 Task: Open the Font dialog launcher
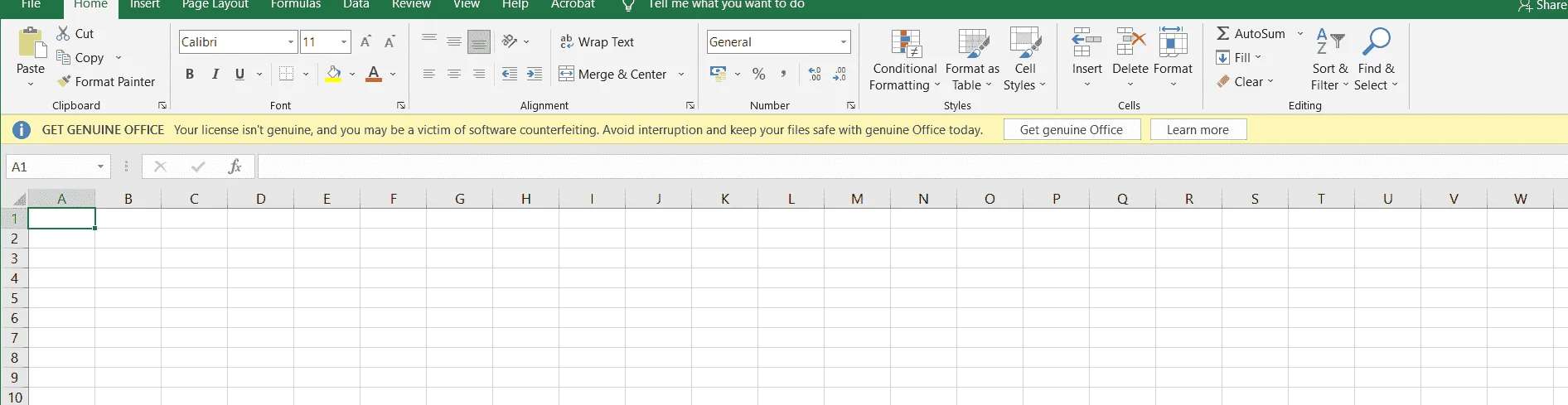pos(401,105)
